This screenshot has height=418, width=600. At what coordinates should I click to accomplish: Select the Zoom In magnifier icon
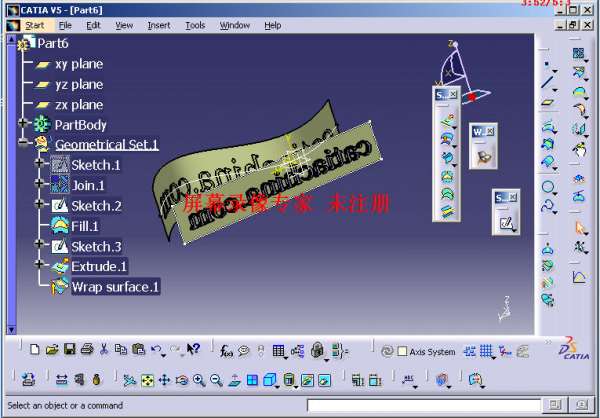(x=198, y=380)
